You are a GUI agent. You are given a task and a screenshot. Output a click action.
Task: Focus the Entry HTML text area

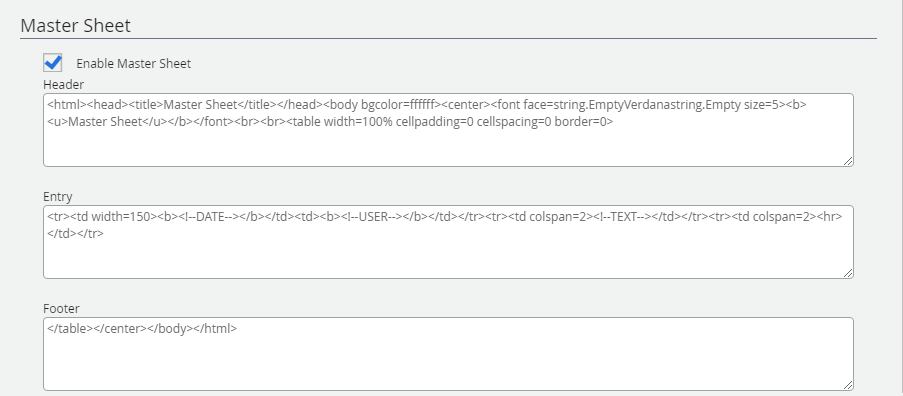pos(448,242)
